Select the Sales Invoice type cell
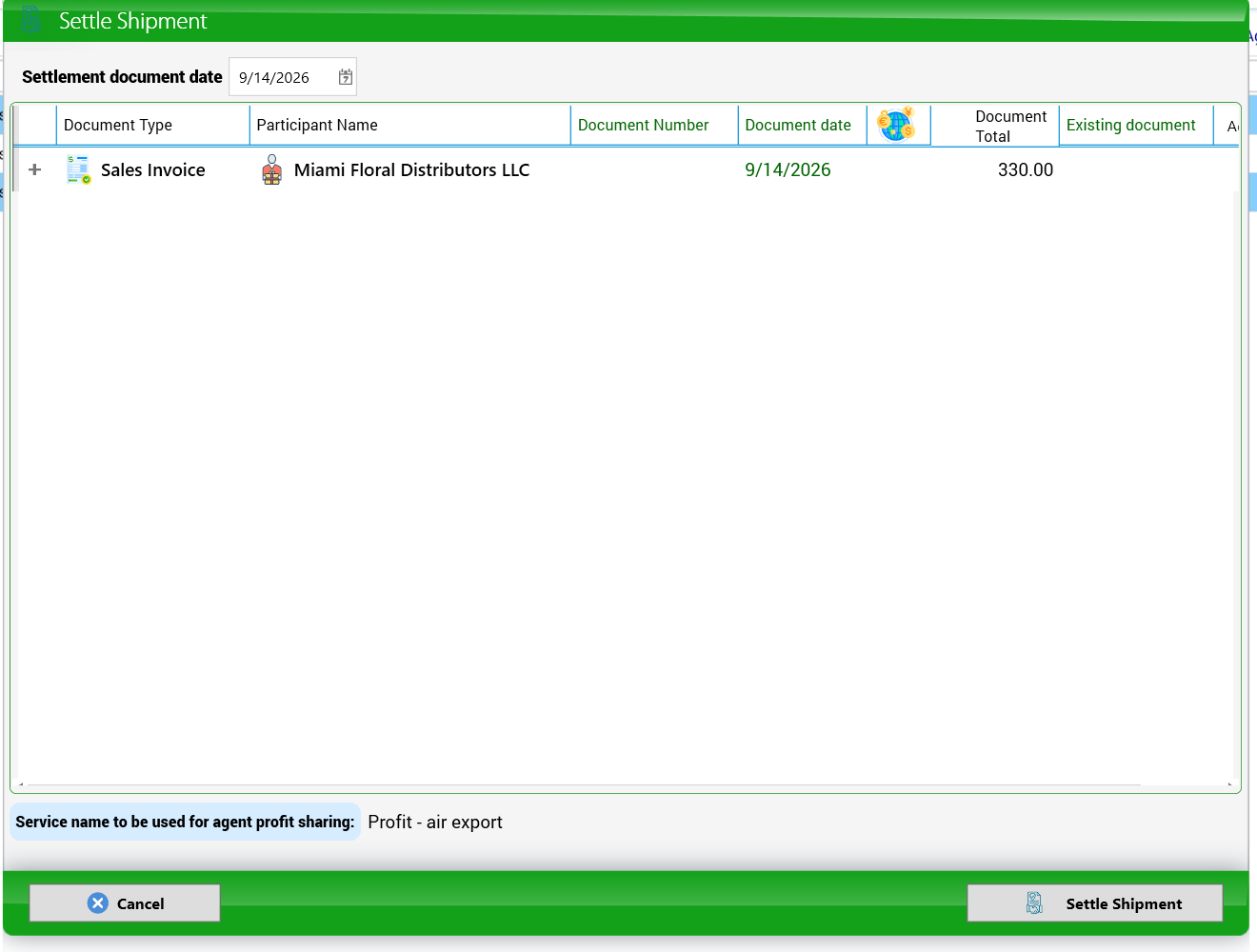The image size is (1257, 952). pyautogui.click(x=153, y=169)
